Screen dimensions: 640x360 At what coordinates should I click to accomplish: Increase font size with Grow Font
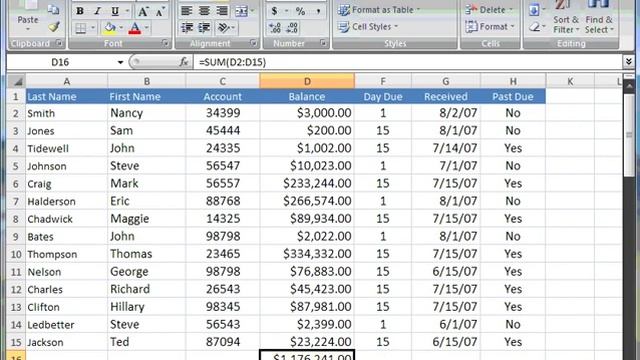click(143, 11)
